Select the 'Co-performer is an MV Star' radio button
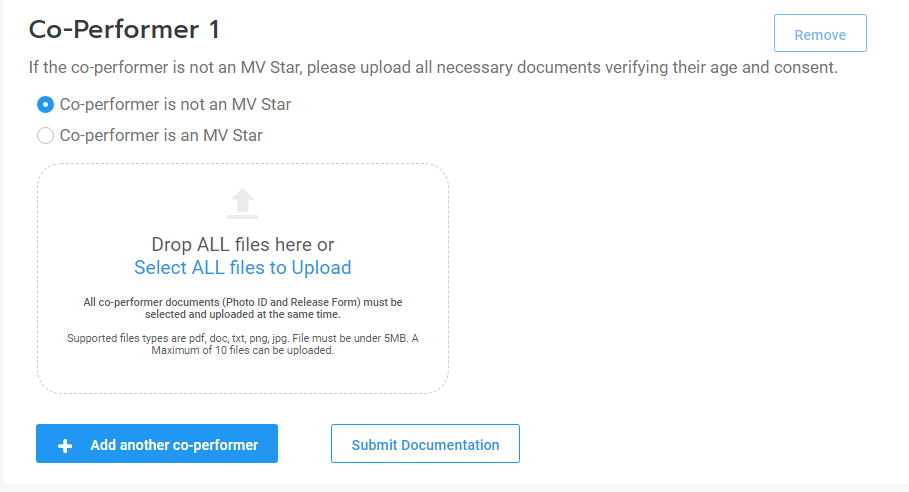 point(45,136)
